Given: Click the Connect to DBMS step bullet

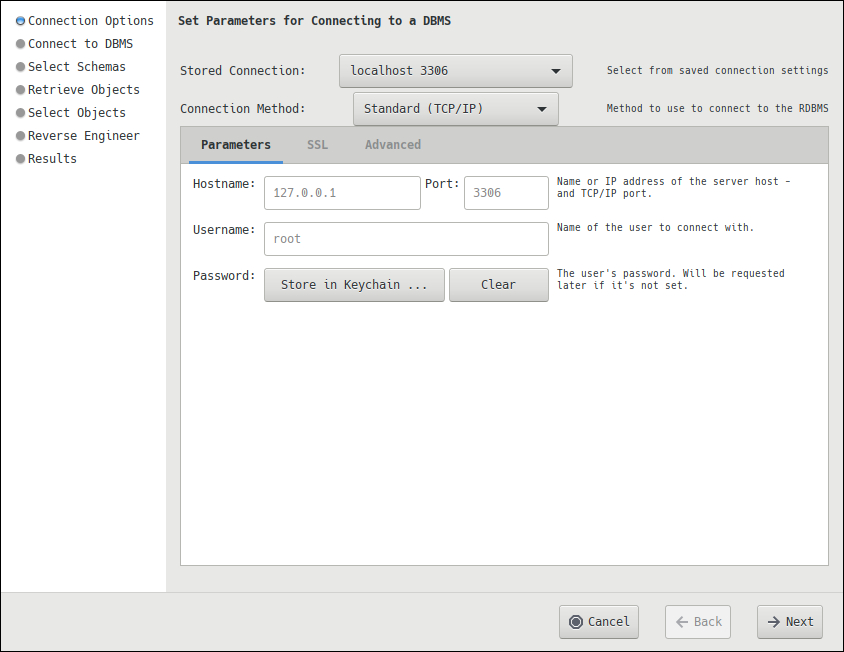Looking at the screenshot, I should tap(20, 44).
